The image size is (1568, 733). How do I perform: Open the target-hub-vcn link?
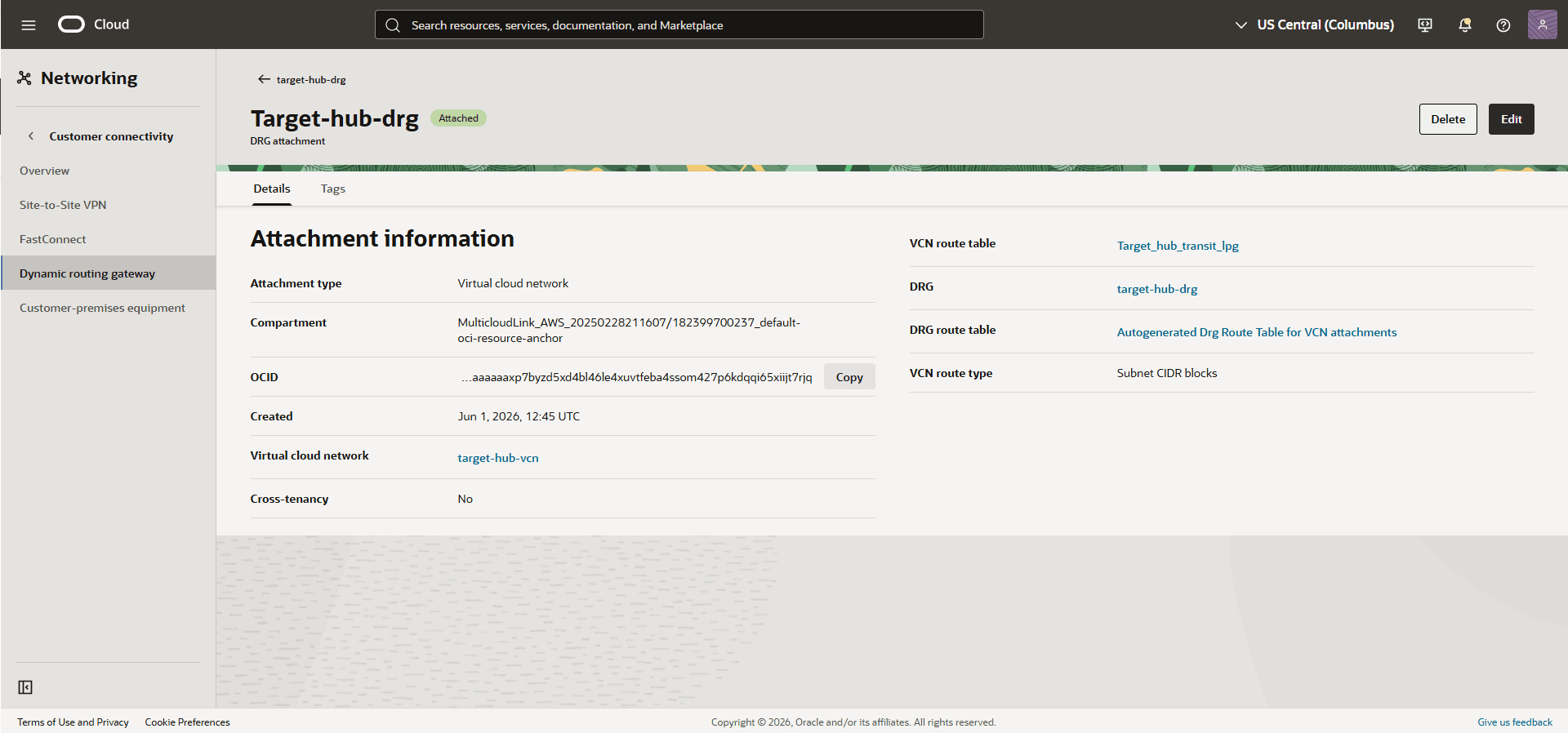point(498,458)
